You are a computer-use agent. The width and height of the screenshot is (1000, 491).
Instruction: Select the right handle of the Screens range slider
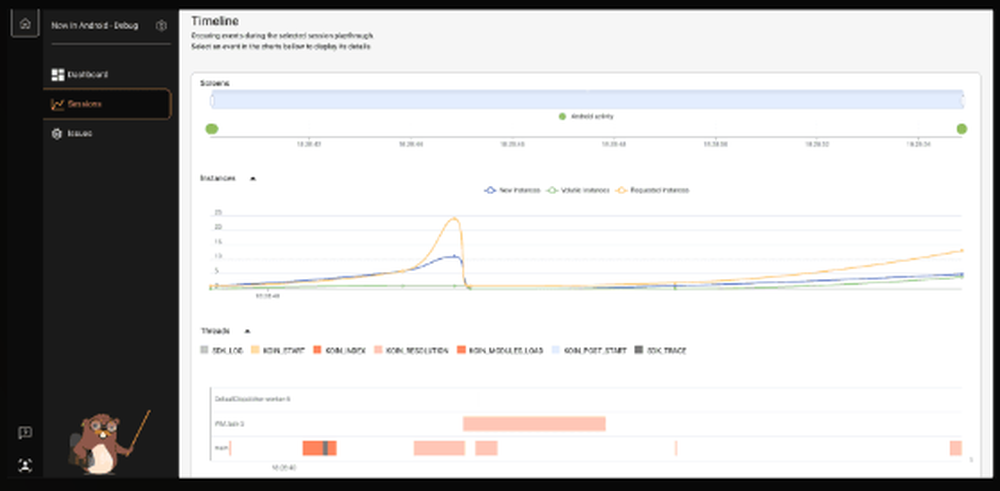[962, 100]
